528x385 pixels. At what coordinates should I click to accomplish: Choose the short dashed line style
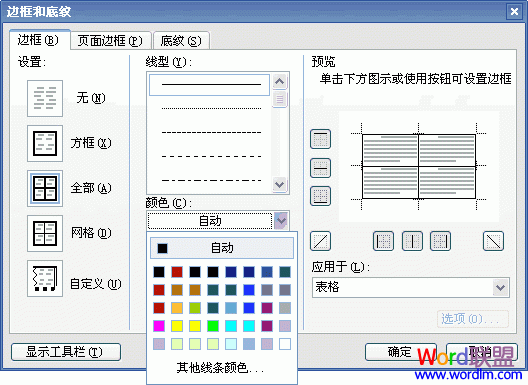pos(211,132)
